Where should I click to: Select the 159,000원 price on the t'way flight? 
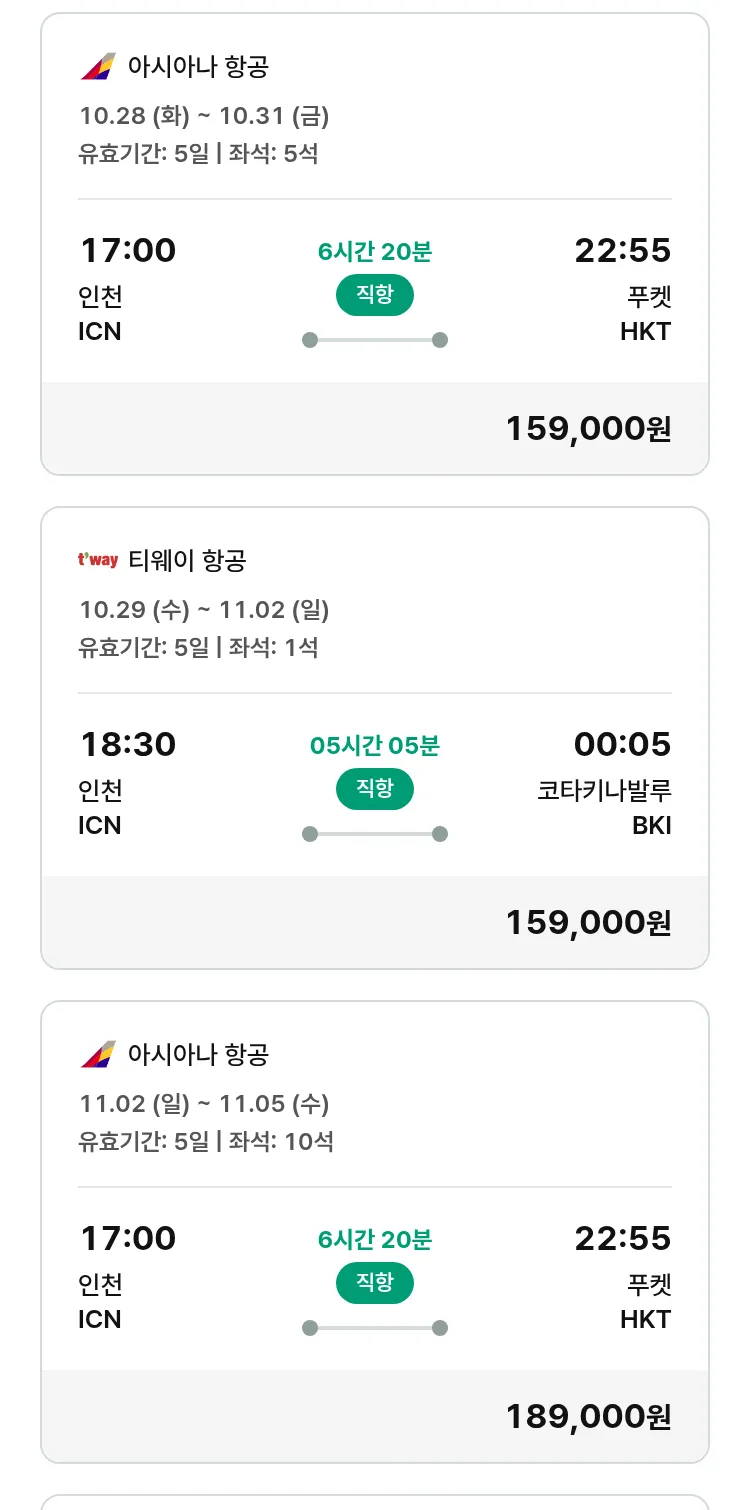click(588, 922)
